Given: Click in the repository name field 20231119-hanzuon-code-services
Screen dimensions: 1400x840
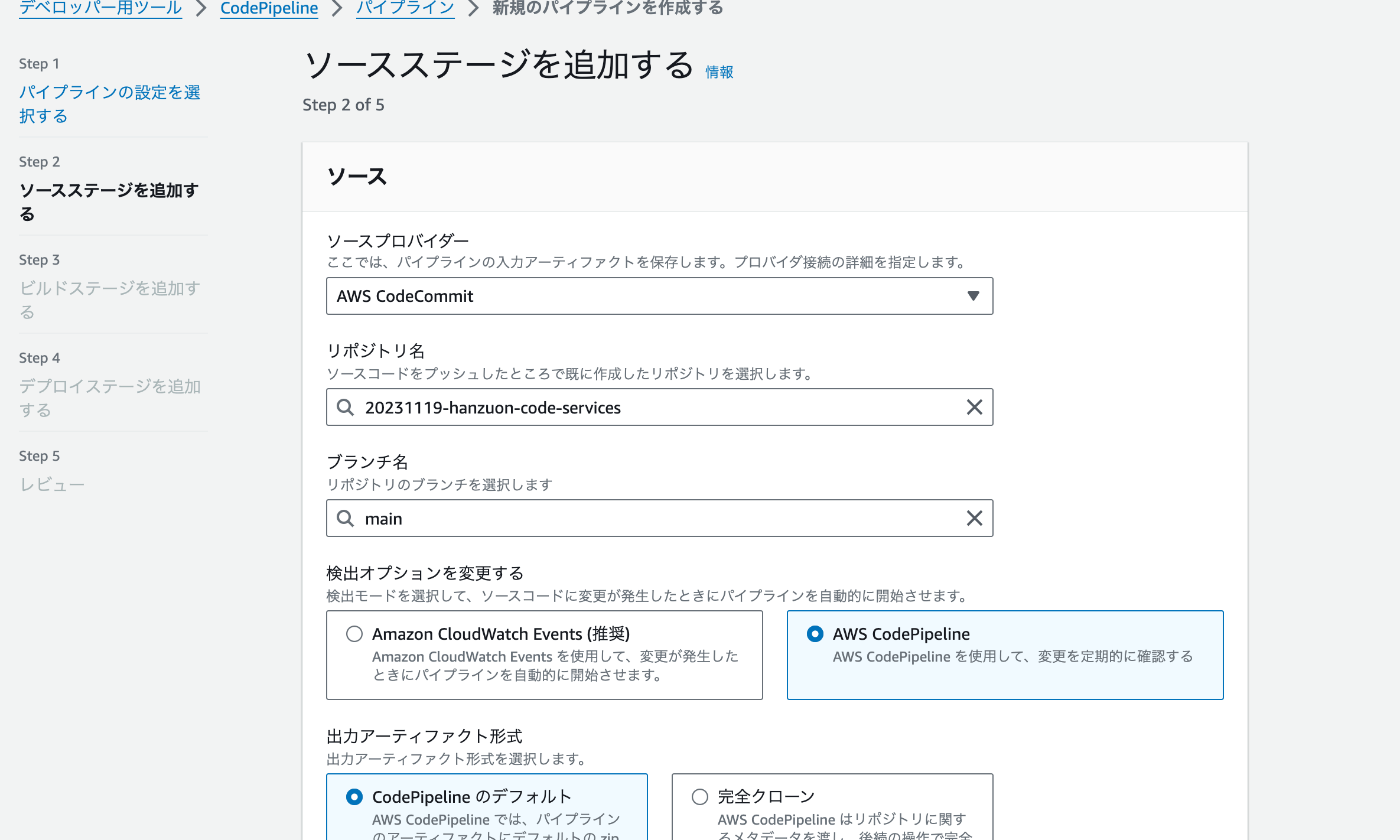Looking at the screenshot, I should point(659,407).
